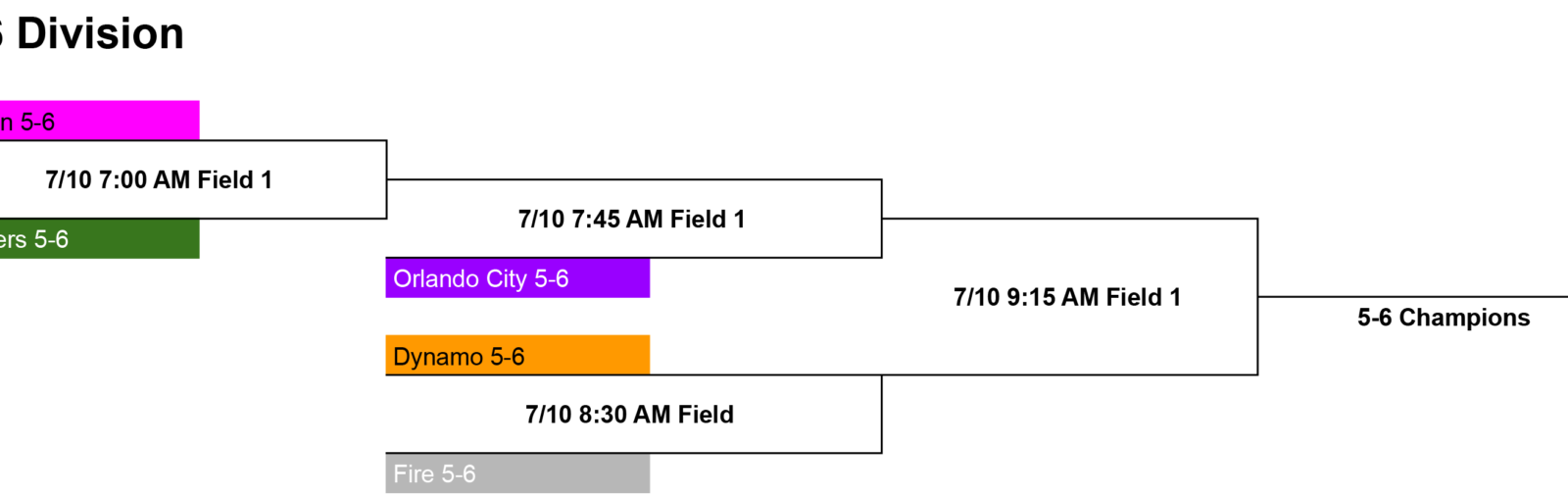Viewport: 1568px width, 495px height.
Task: Click empty winner line above 9:15 AM label
Action: tap(1069, 219)
